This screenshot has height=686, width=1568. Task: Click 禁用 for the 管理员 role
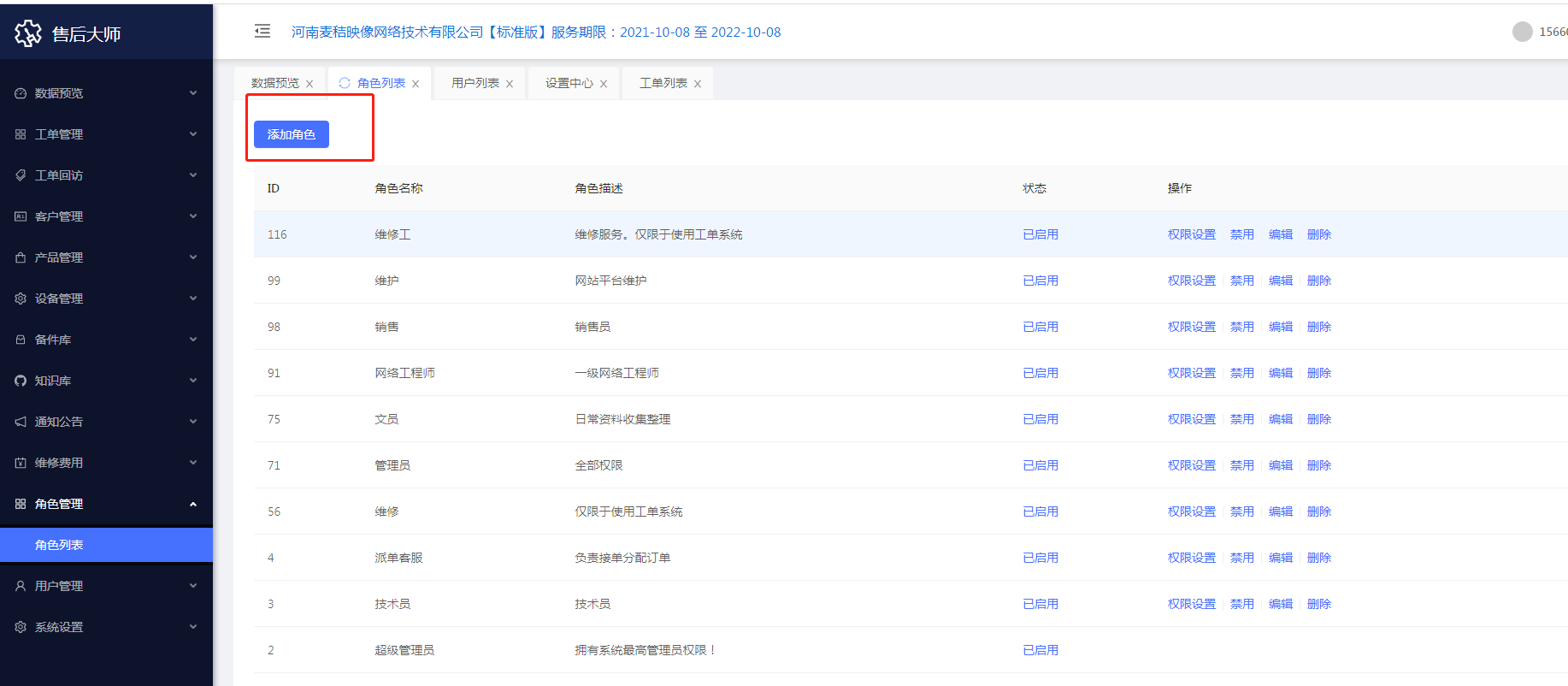tap(1241, 465)
